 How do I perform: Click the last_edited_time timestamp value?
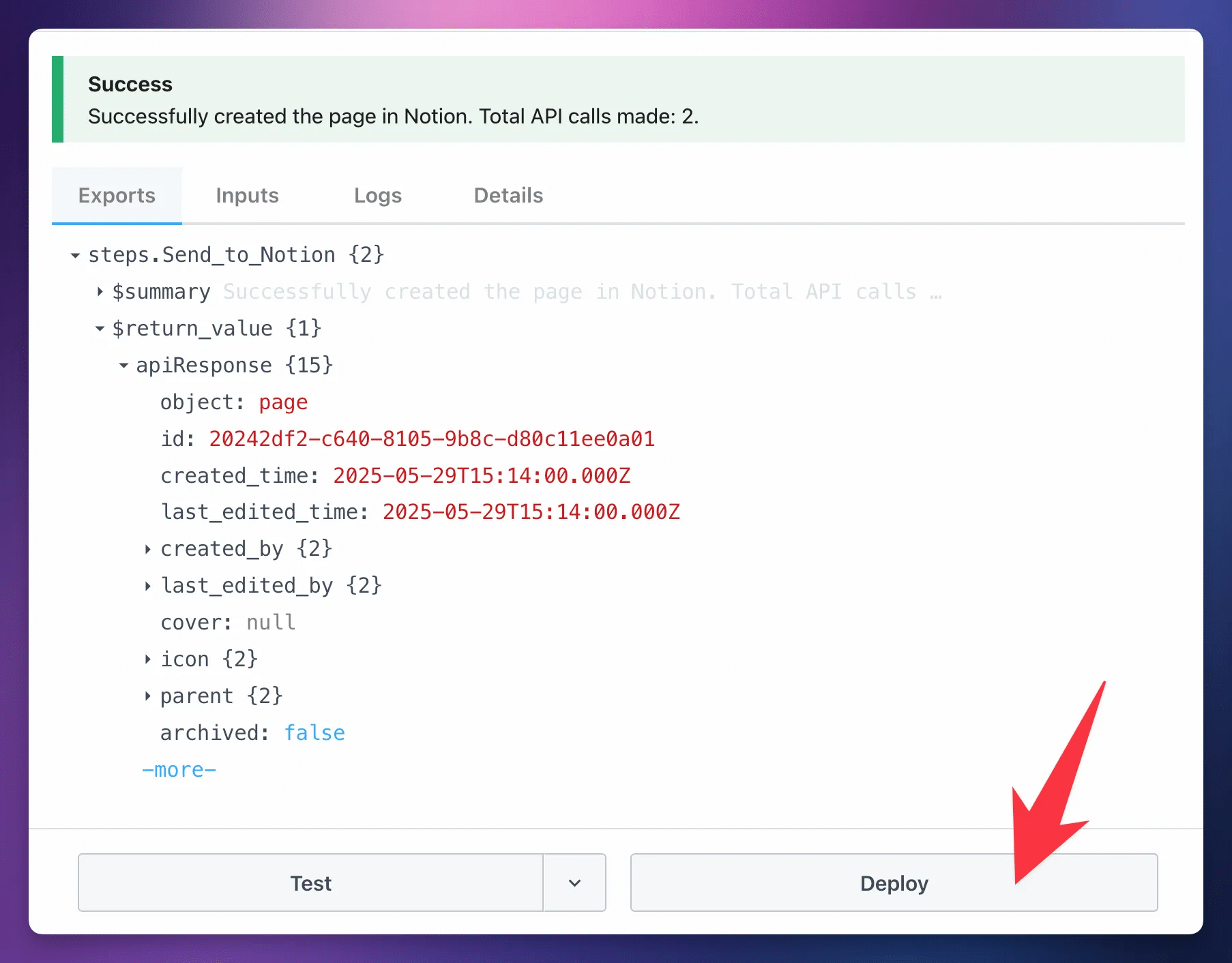coord(531,512)
